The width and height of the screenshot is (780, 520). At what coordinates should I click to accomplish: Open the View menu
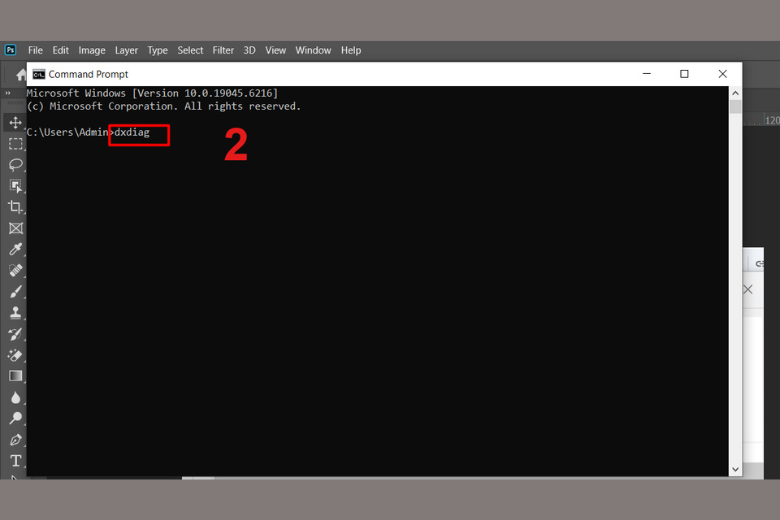[276, 50]
